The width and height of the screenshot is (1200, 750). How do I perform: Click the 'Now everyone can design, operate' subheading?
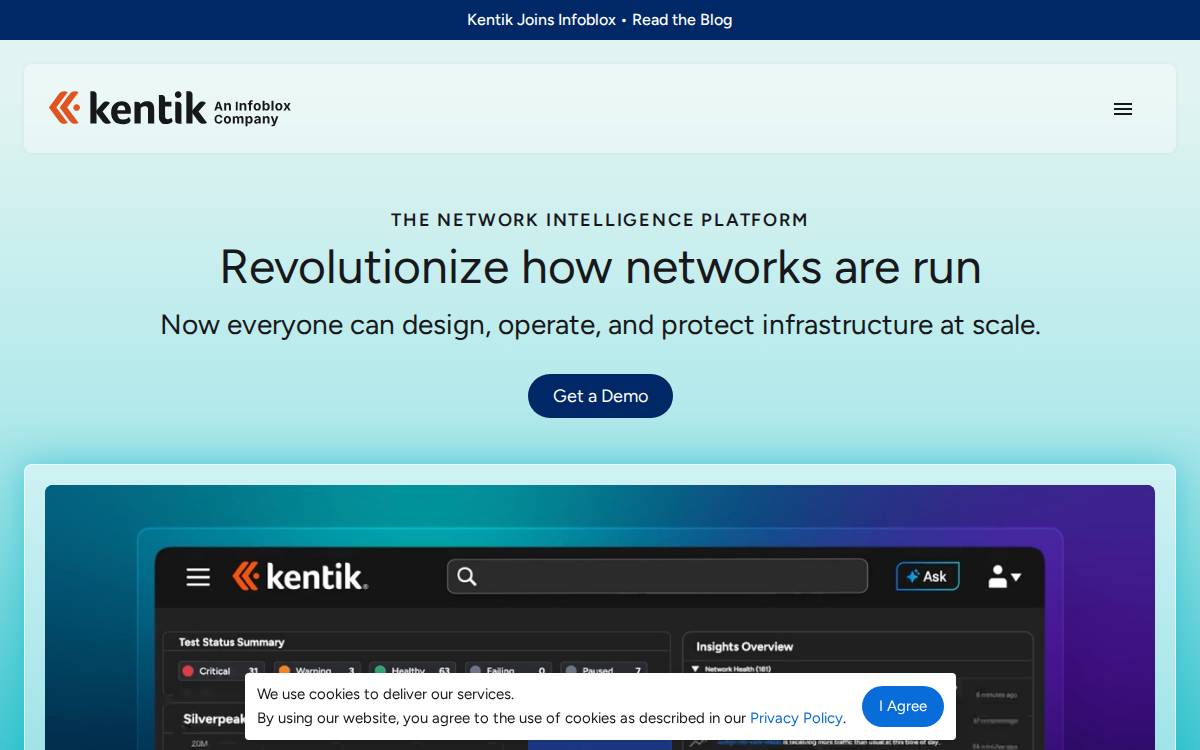(600, 325)
